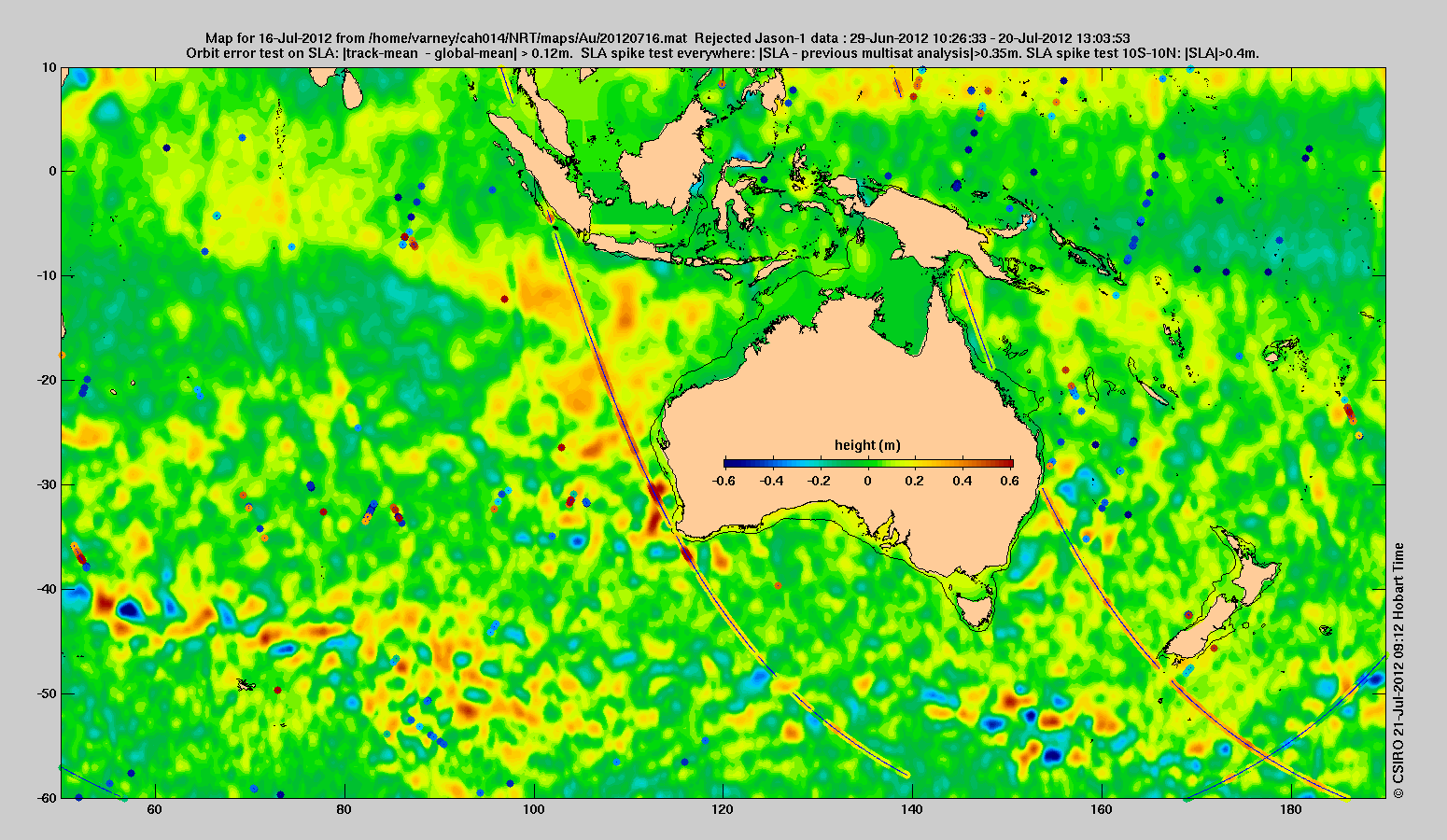Click 'Rejected Jason-1 data' date range text
The height and width of the screenshot is (840, 1447).
pyautogui.click(x=913, y=38)
